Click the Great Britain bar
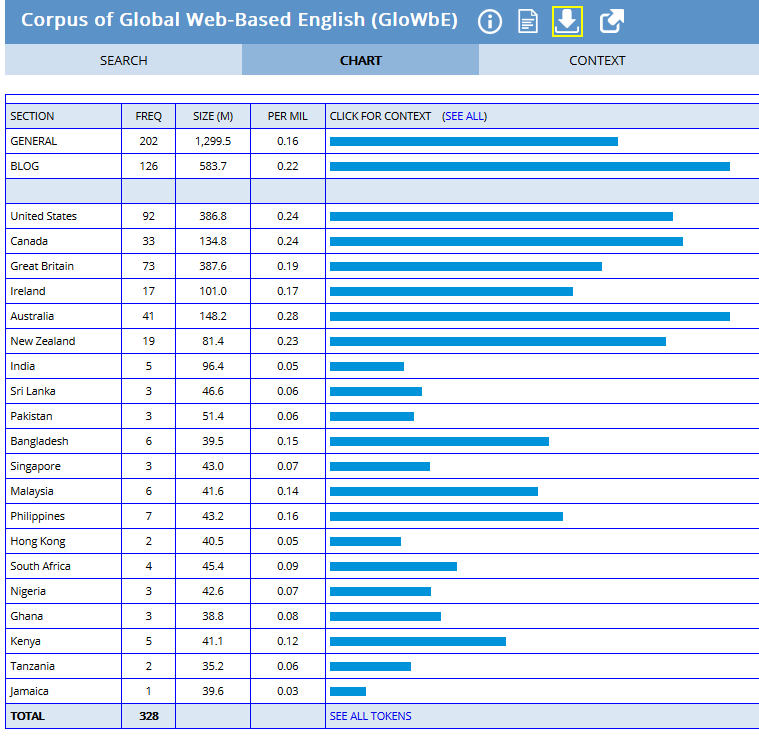 coord(465,266)
